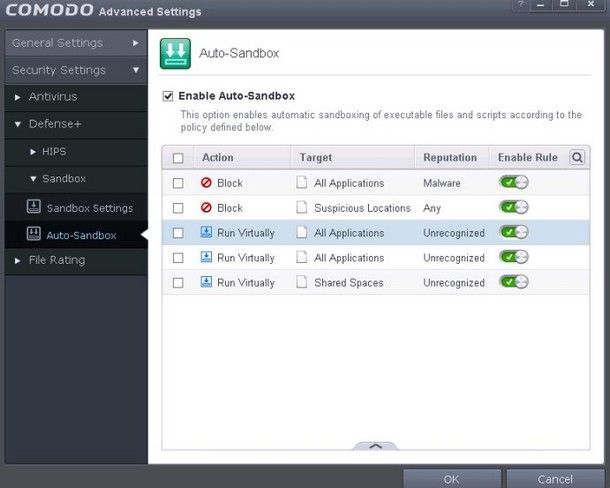
Task: Expand the HIPS tree node
Action: click(x=33, y=152)
